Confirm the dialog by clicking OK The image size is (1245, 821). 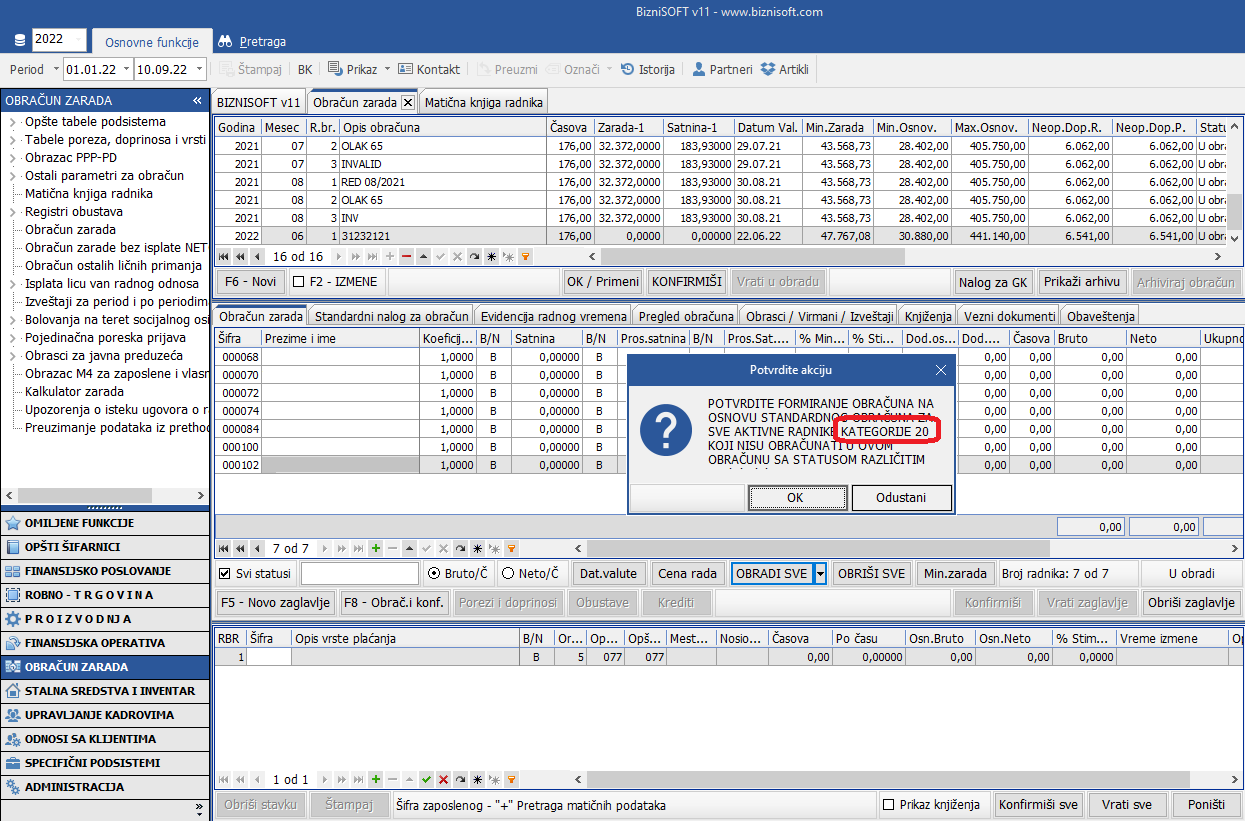click(x=796, y=497)
